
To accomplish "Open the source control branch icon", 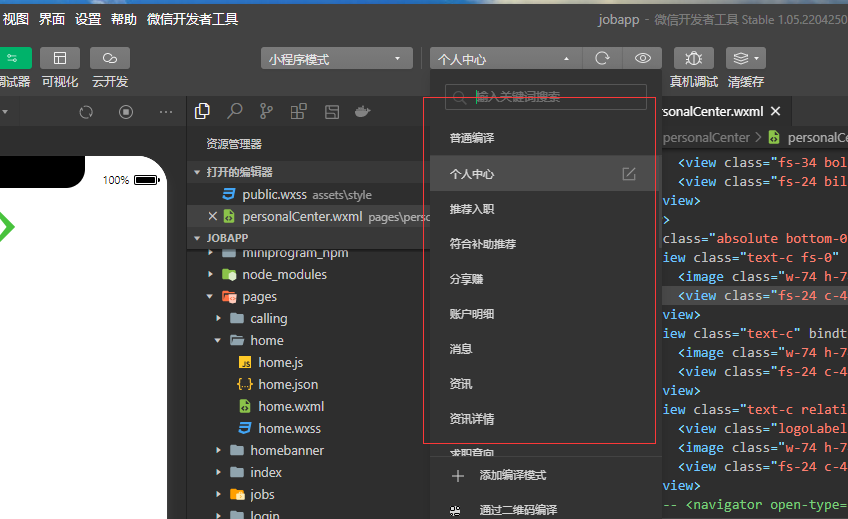I will [x=266, y=111].
